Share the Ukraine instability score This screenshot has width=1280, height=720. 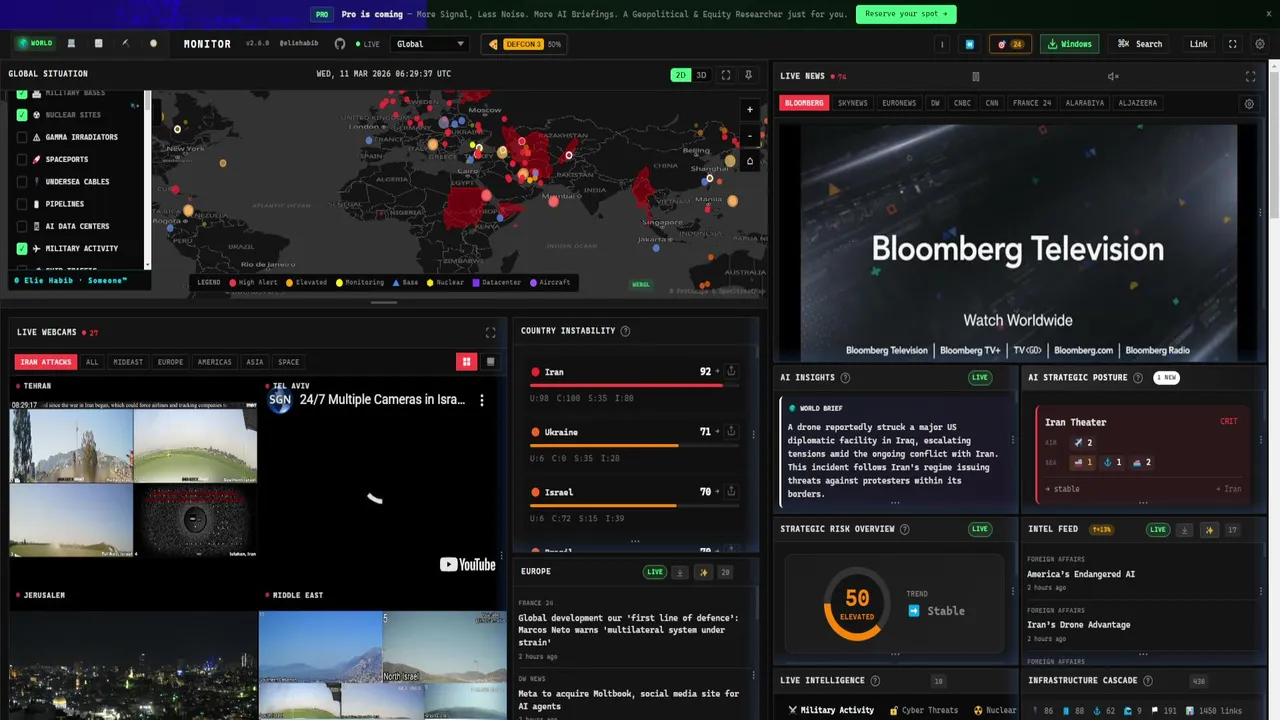click(x=731, y=431)
